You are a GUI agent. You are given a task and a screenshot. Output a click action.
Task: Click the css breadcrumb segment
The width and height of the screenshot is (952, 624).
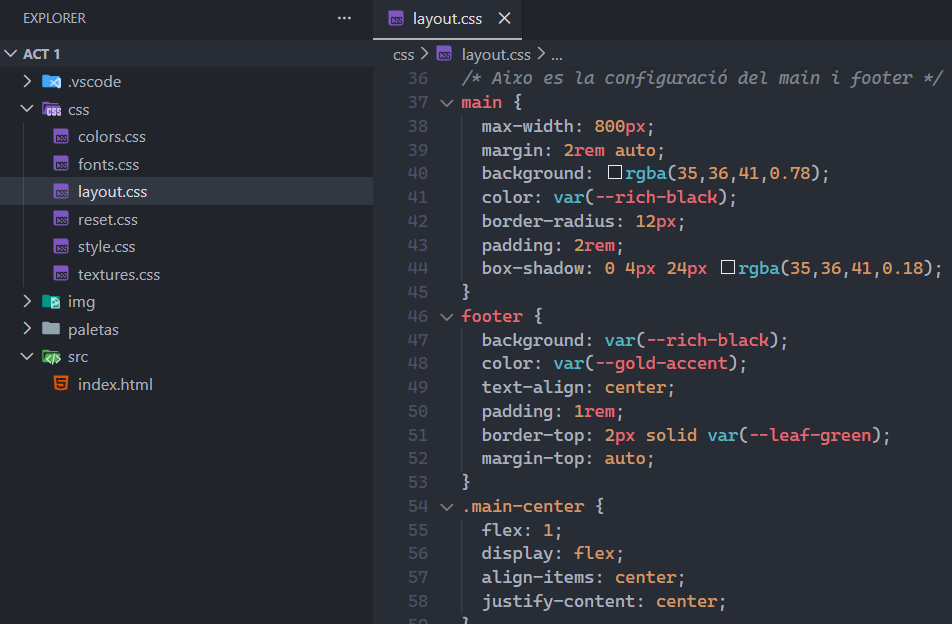click(403, 54)
